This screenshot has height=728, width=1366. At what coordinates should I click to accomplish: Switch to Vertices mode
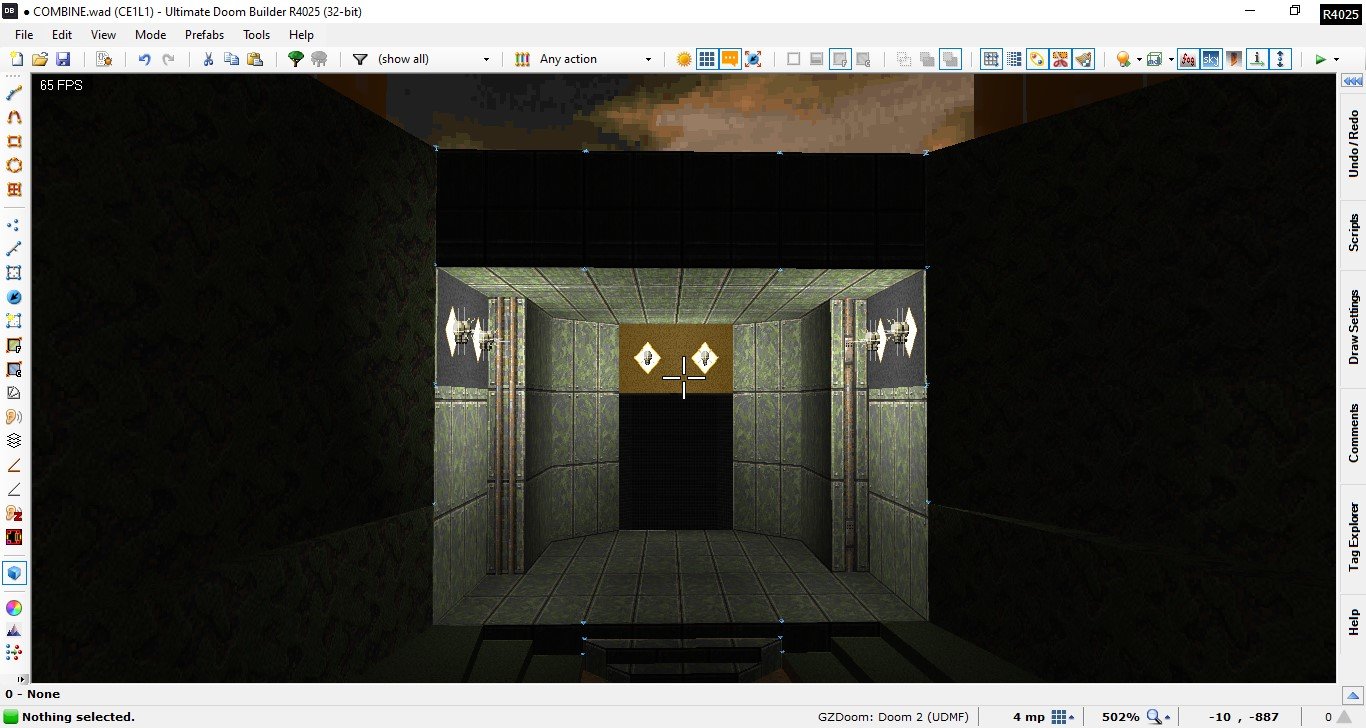[x=14, y=225]
